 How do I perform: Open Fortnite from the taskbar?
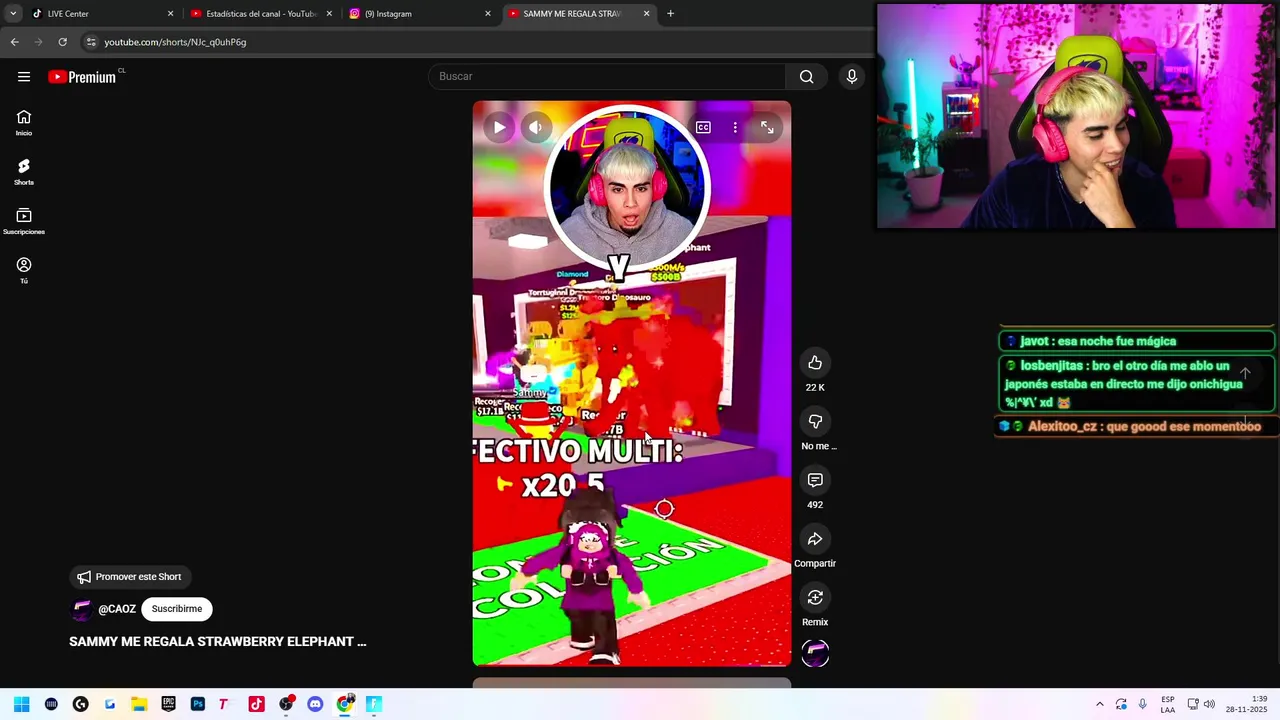[374, 704]
